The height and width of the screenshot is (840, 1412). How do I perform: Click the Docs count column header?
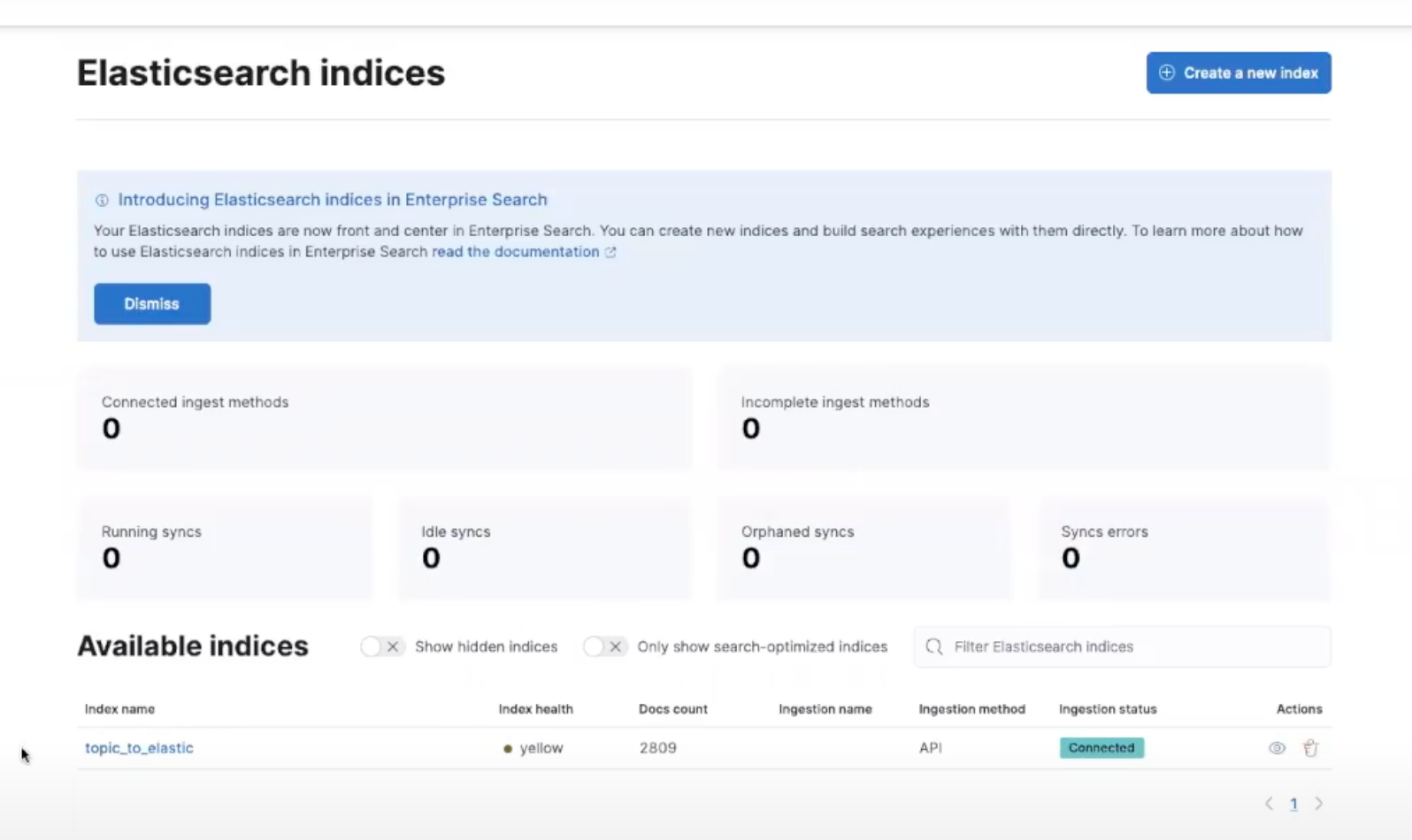click(x=673, y=709)
